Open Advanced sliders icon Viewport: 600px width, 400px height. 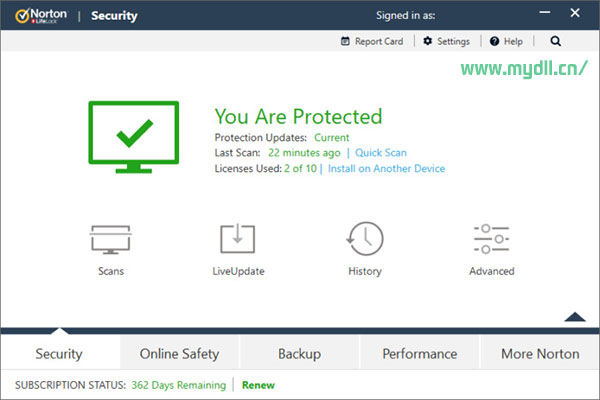tap(491, 239)
